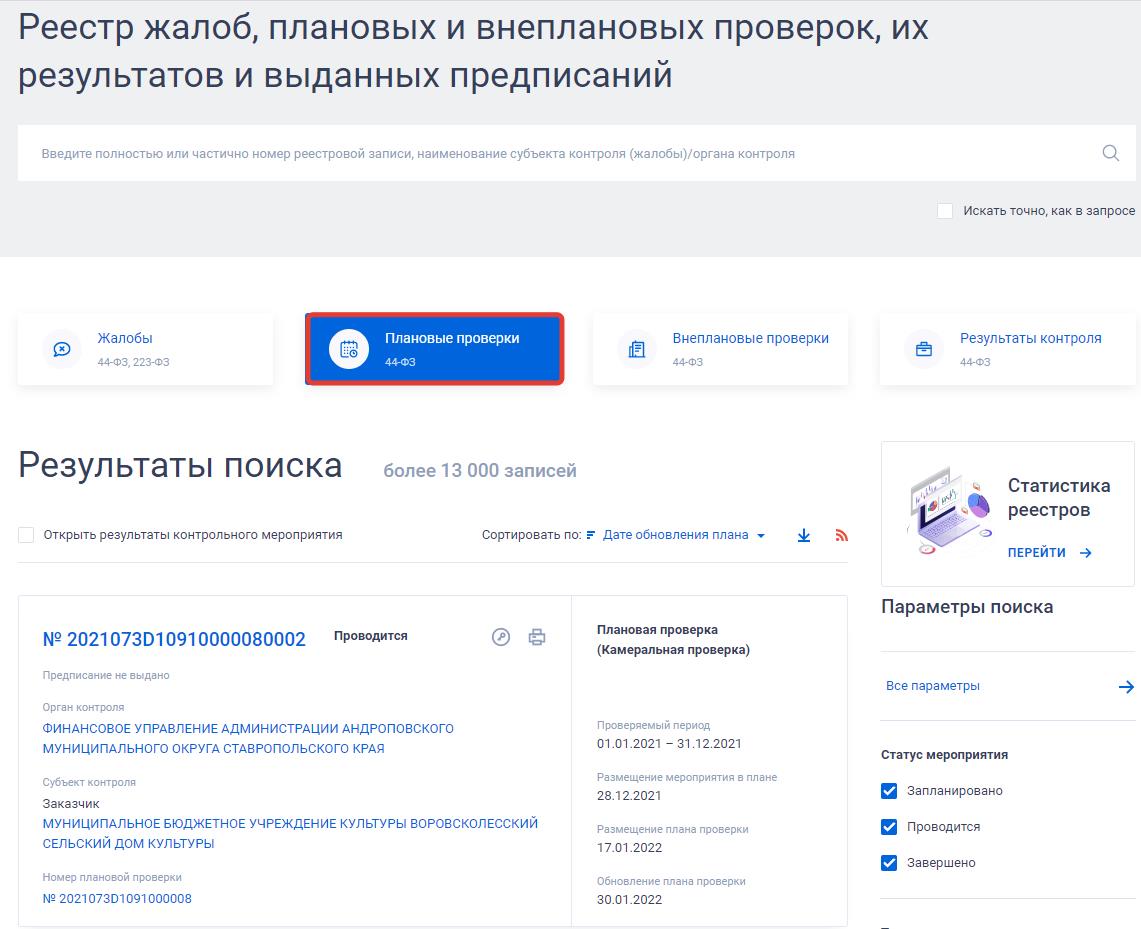Select the Плановые проверки tab
The width and height of the screenshot is (1141, 929).
[x=434, y=349]
